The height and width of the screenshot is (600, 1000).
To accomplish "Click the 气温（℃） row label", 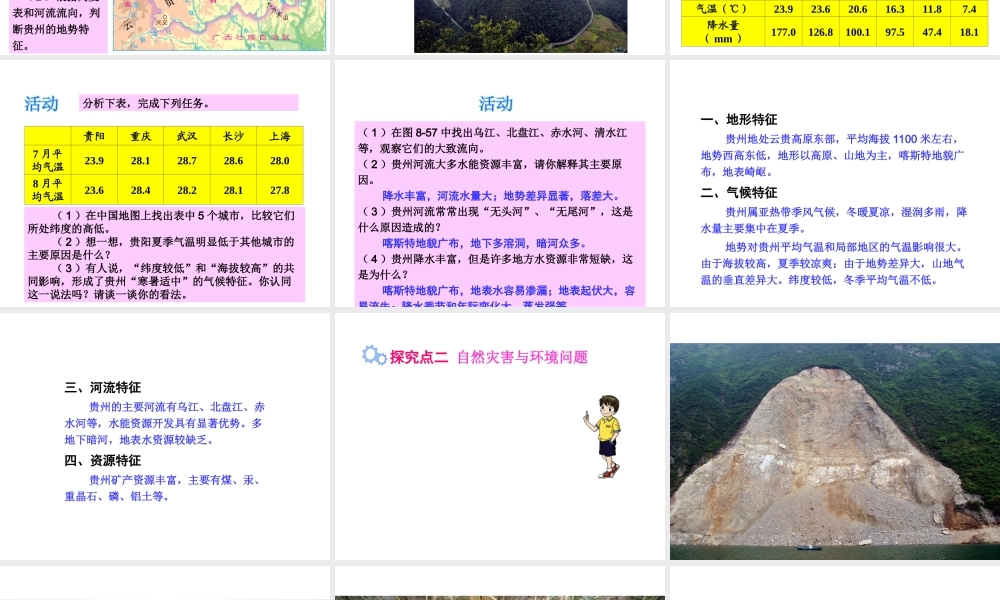I will (x=723, y=9).
